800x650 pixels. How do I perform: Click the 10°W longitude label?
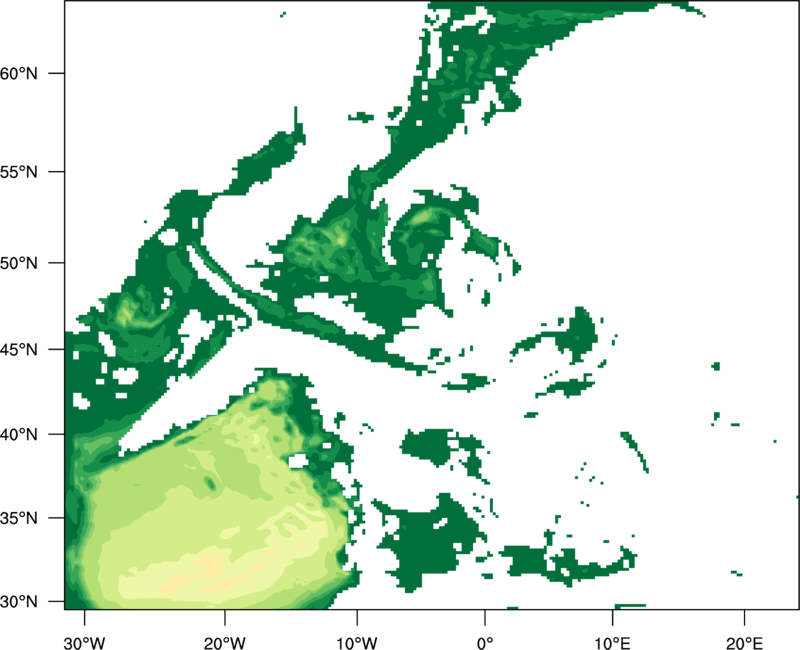coord(357,642)
